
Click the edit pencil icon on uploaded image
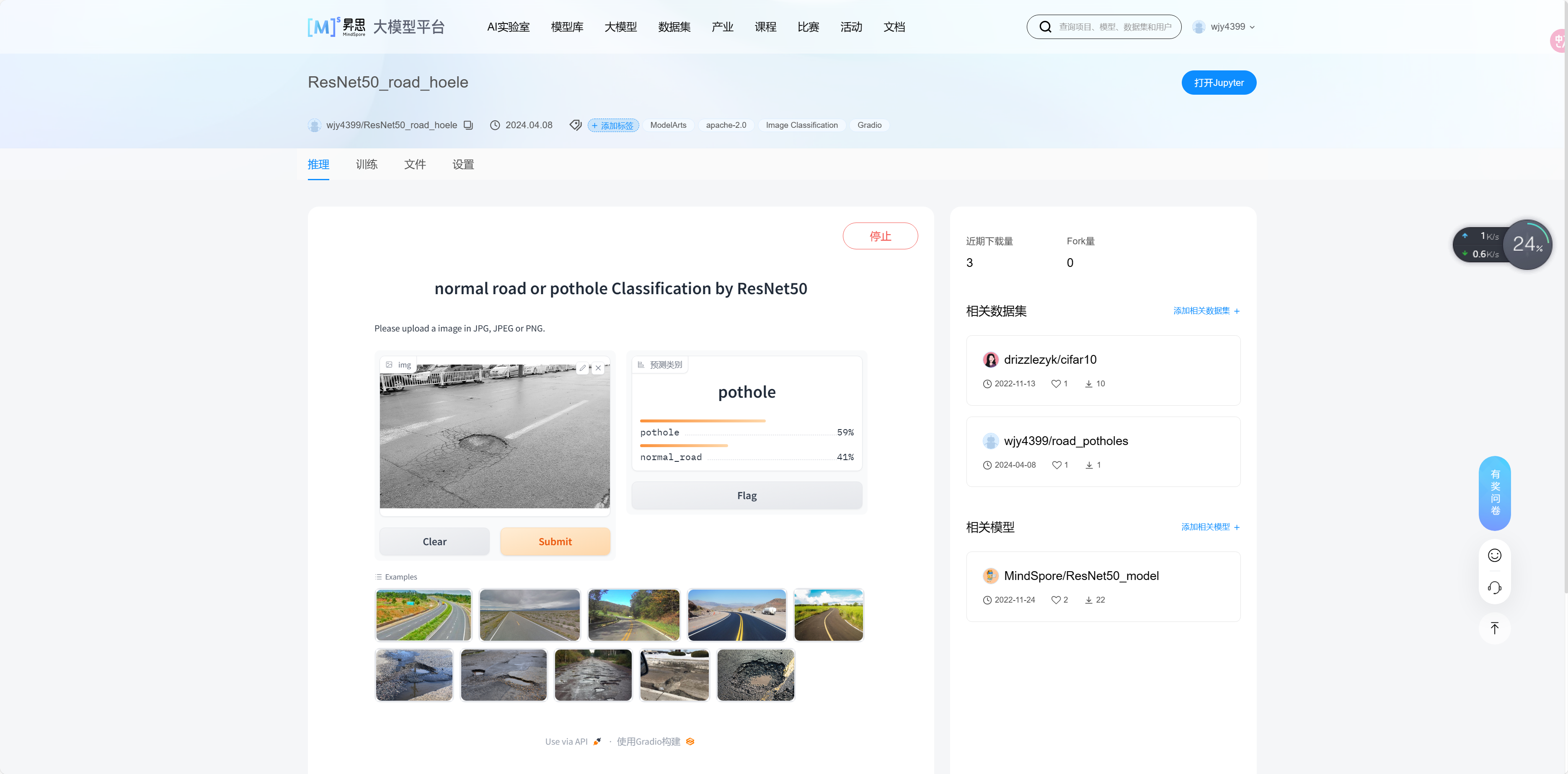tap(583, 368)
